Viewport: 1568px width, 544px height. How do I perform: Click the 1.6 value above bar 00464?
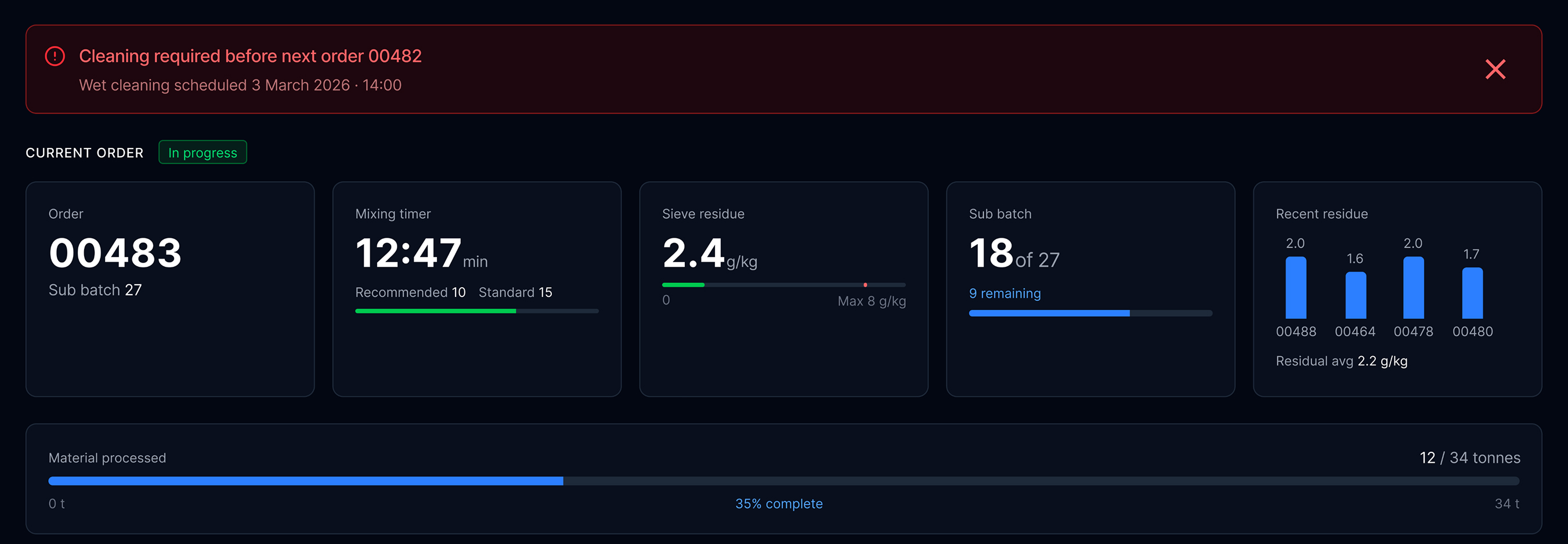(1355, 259)
